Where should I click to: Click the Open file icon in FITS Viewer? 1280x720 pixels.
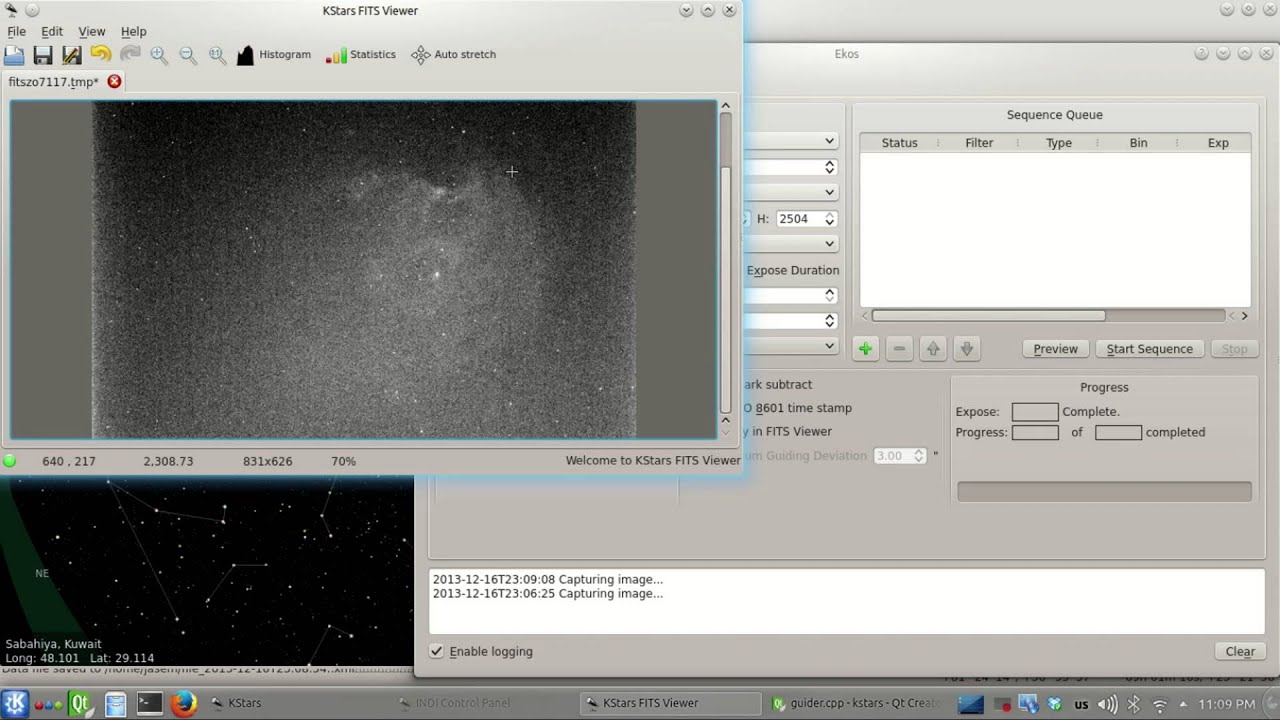point(14,55)
